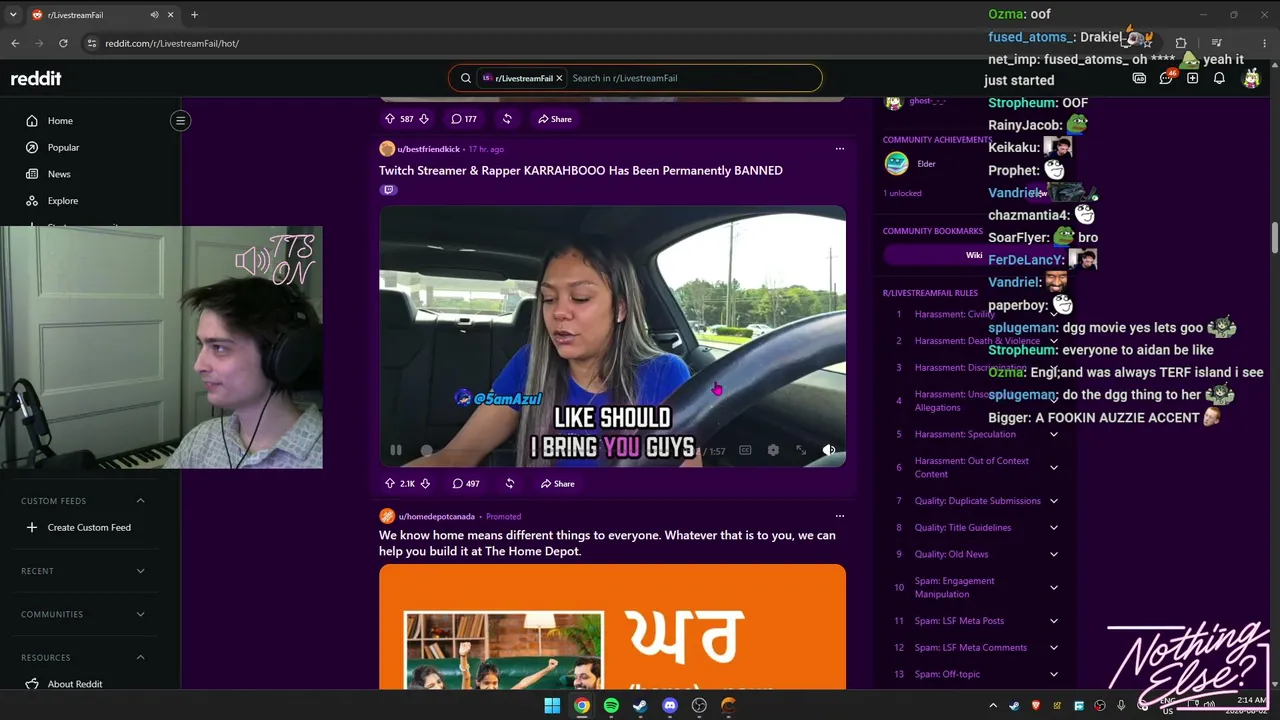
Task: Expand rule 12 Spam: LSF Meta Comments
Action: [x=1053, y=648]
